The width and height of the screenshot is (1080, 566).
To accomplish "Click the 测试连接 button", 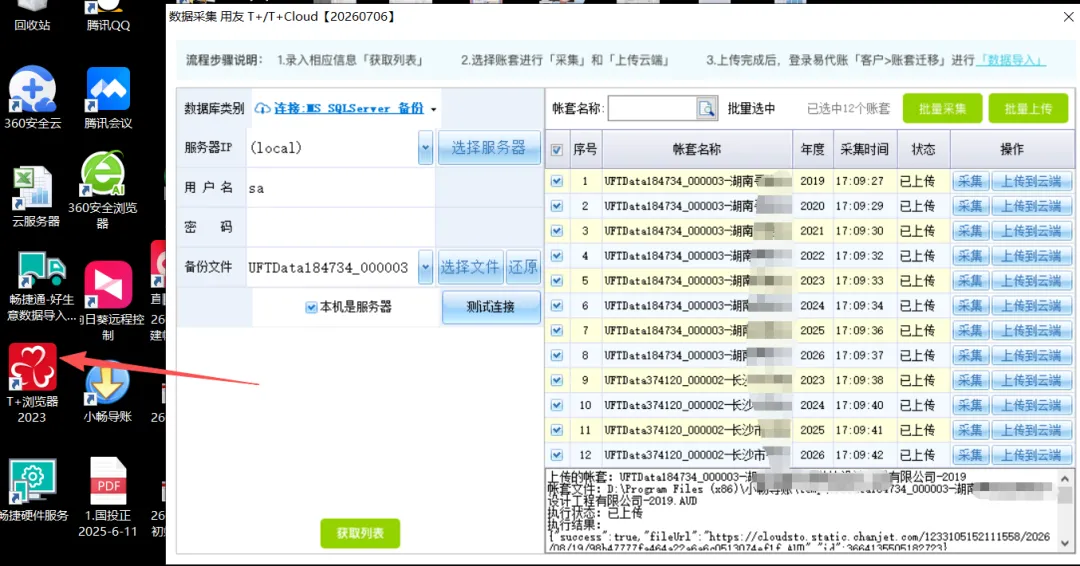I will (490, 307).
